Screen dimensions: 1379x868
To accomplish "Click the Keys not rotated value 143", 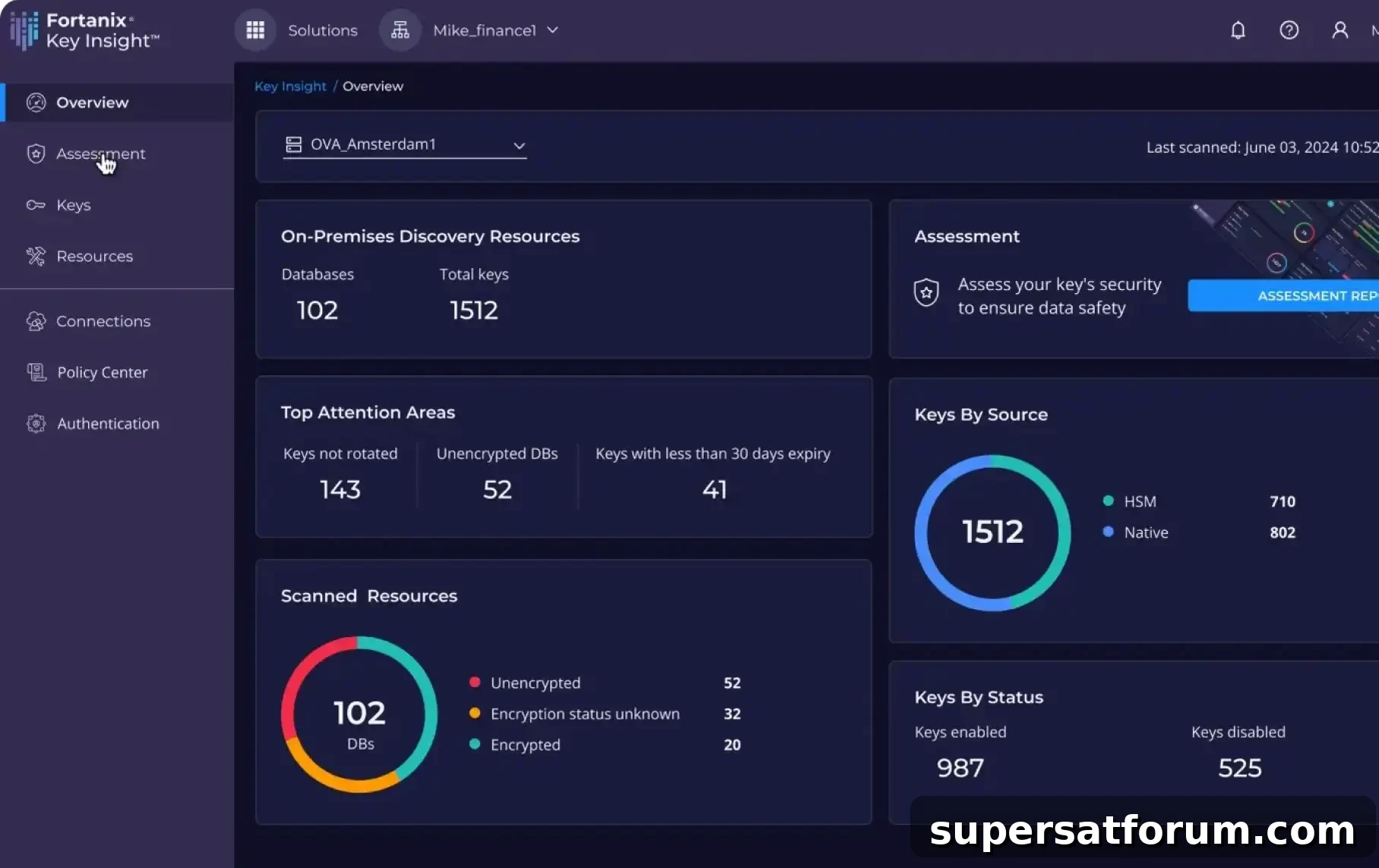I will 340,490.
